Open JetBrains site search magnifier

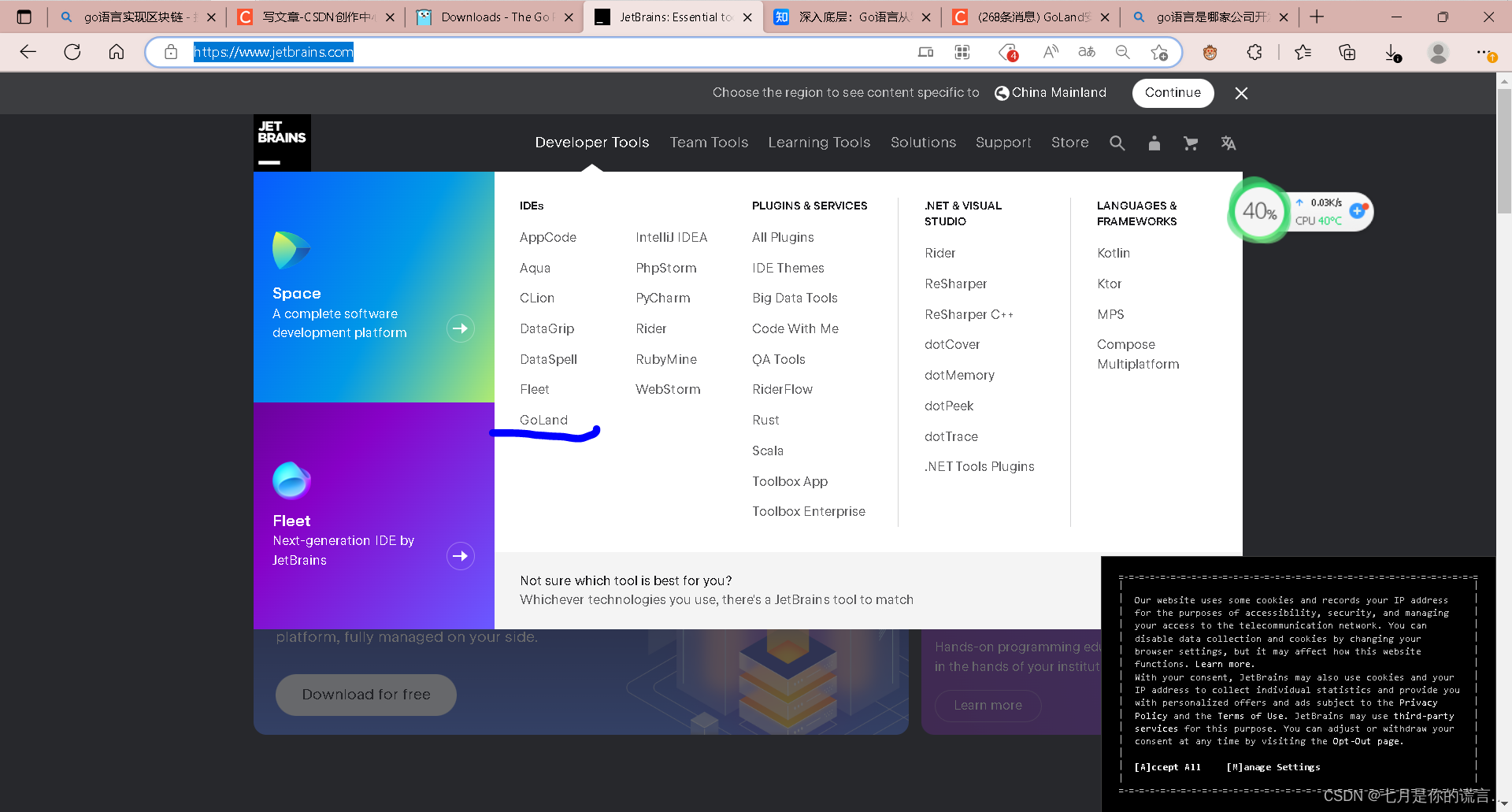1117,143
